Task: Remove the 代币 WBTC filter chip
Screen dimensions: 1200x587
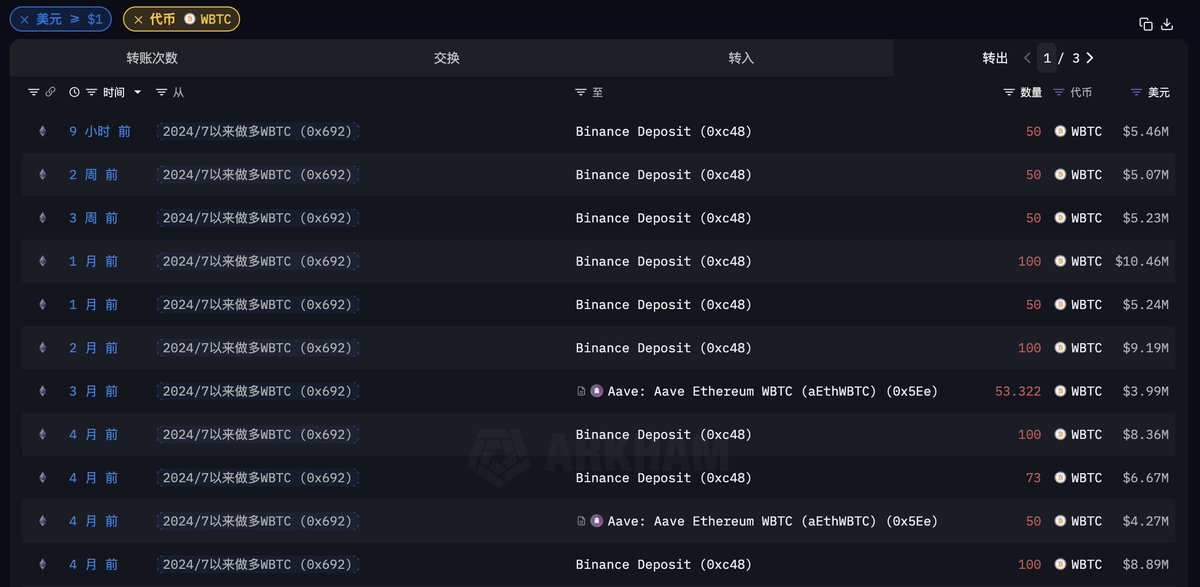Action: tap(138, 19)
